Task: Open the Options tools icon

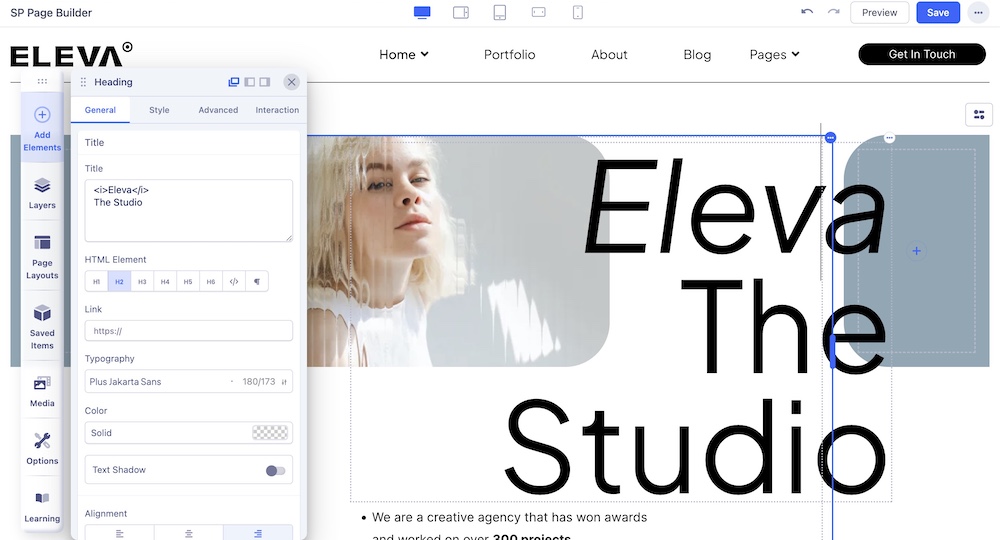Action: pos(42,447)
